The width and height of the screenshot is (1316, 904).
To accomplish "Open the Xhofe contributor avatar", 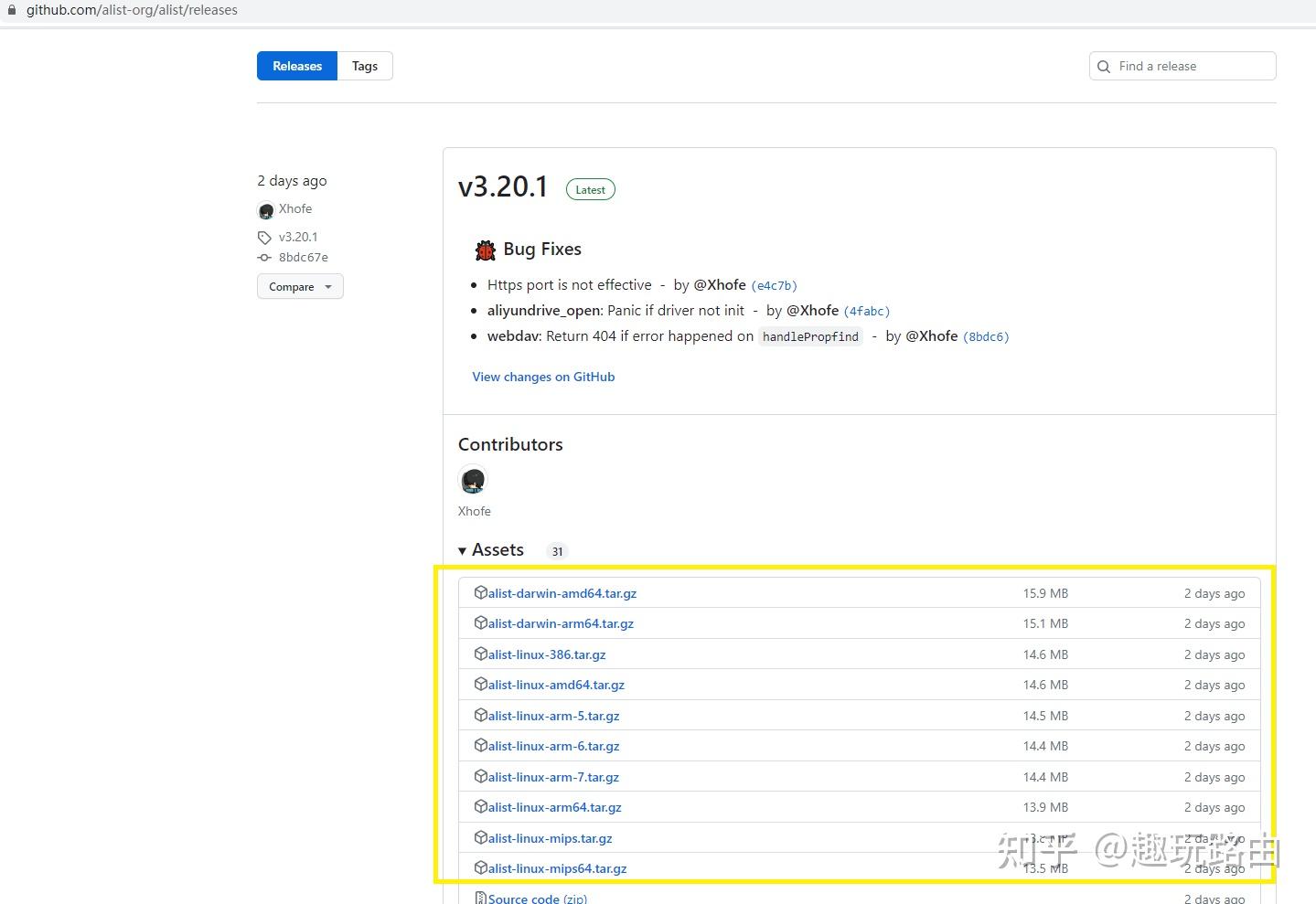I will 474,480.
